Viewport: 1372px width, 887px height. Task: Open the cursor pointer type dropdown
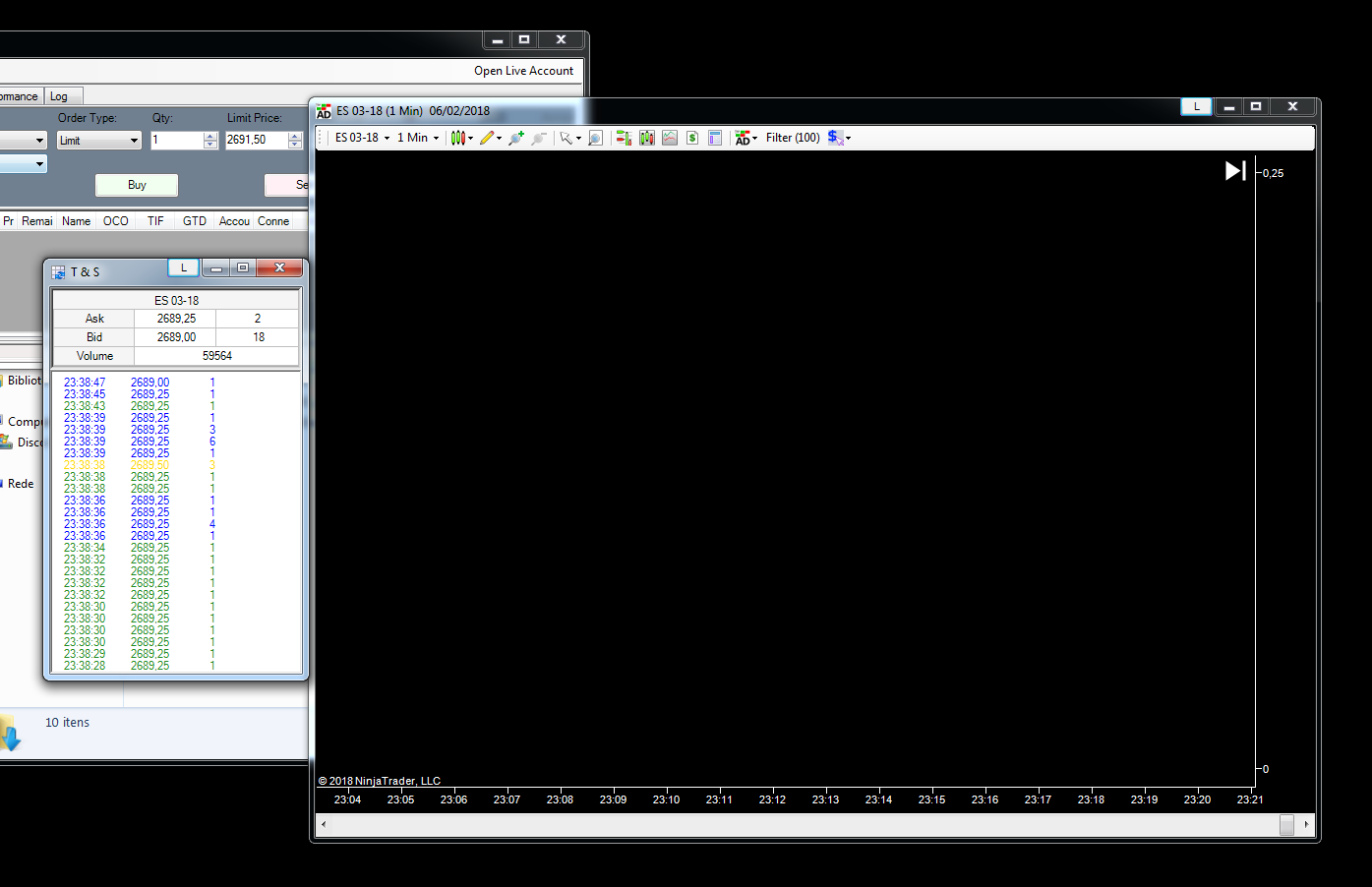(x=570, y=138)
